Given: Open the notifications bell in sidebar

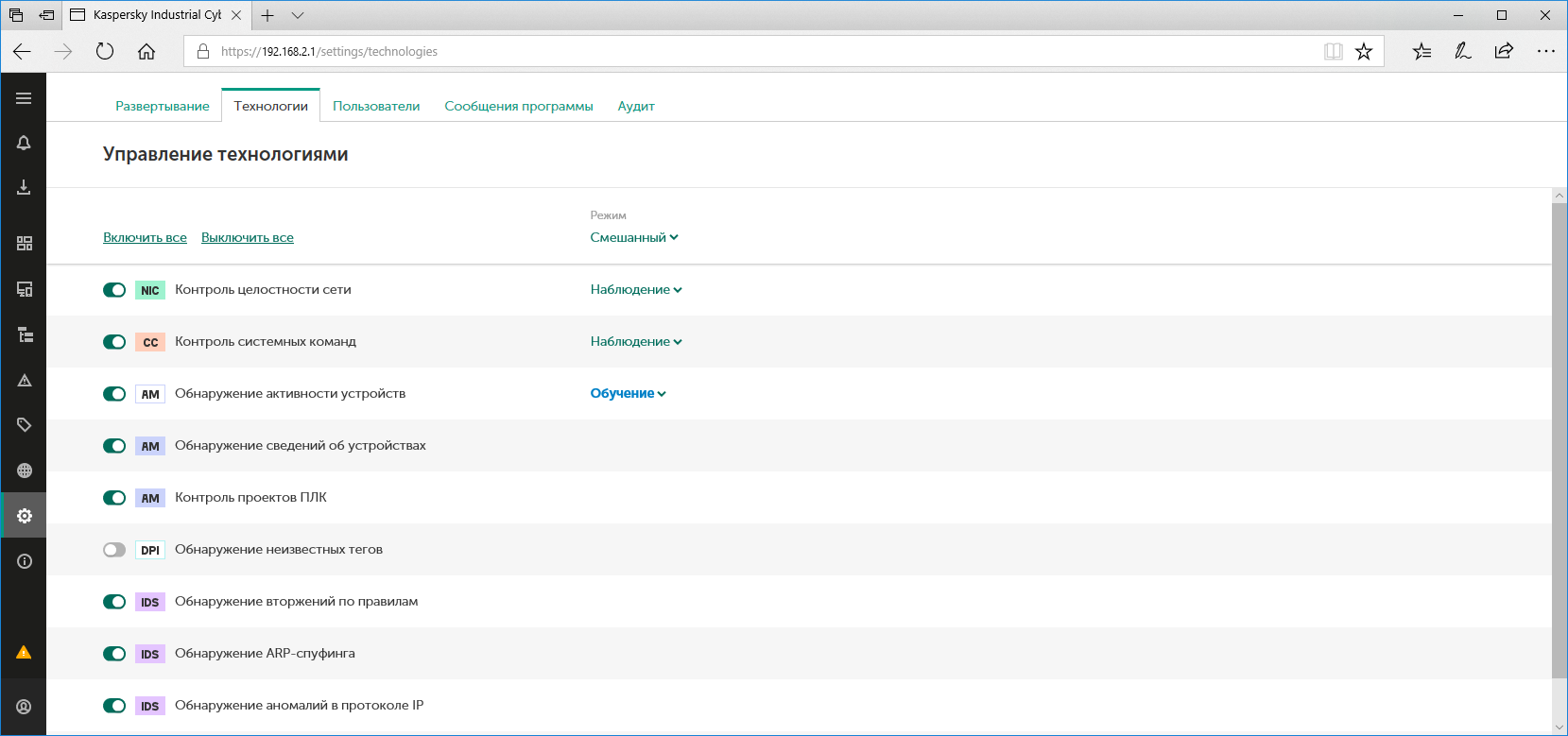Looking at the screenshot, I should point(24,143).
